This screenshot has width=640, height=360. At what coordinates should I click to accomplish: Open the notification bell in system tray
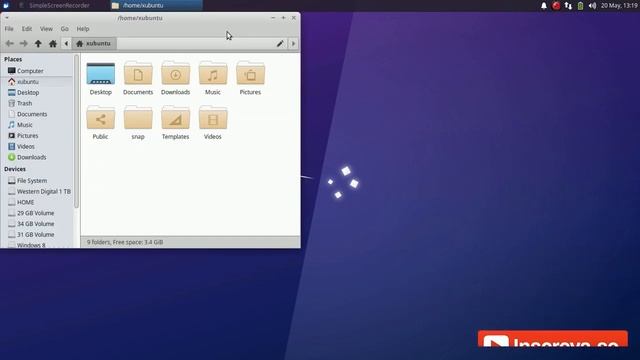click(544, 6)
